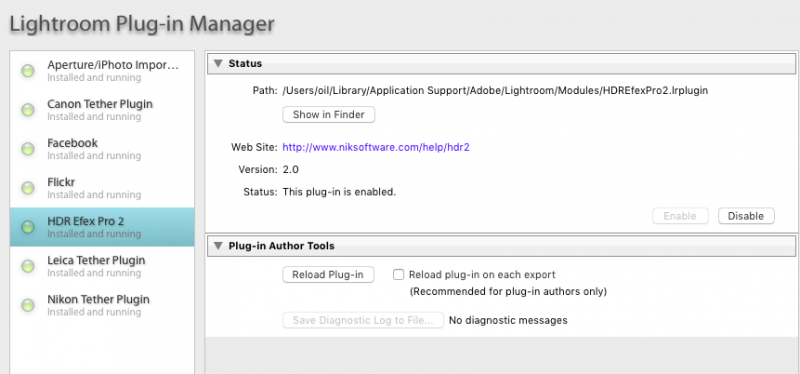
Task: Click green status light beside Aperture/iPhoto Importer
Action: click(28, 71)
